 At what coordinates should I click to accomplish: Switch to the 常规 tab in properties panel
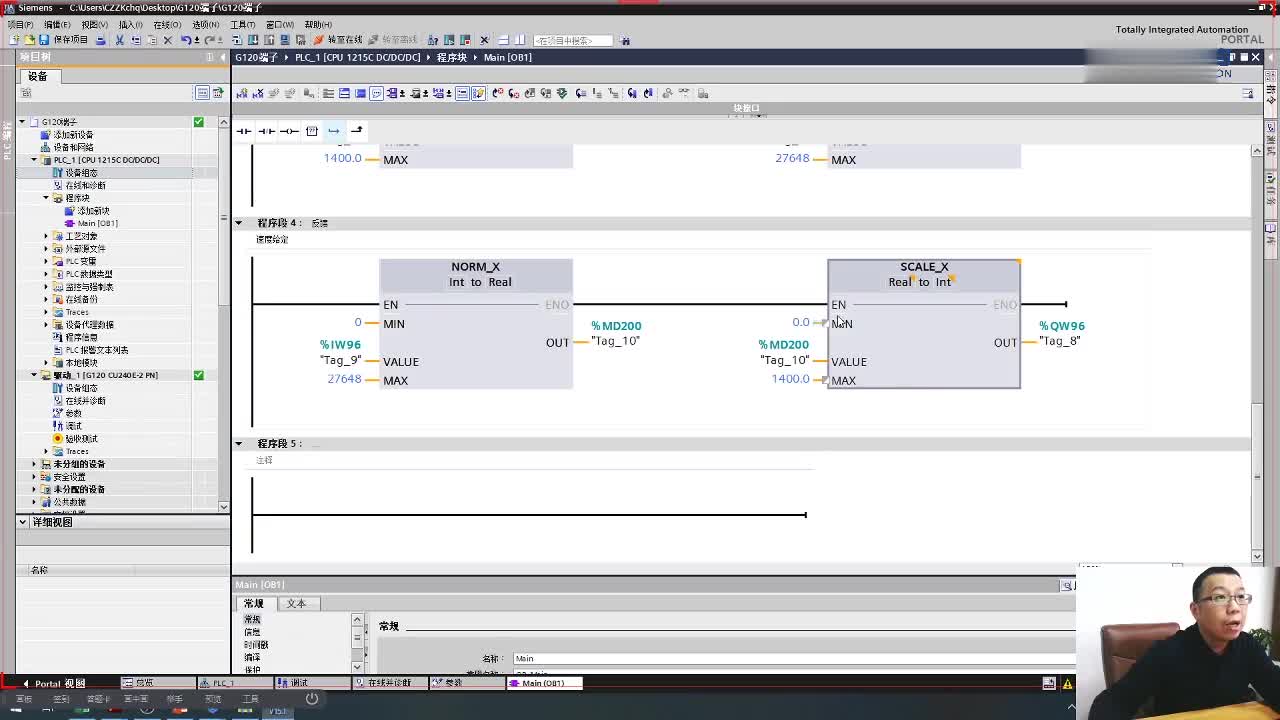coord(253,604)
